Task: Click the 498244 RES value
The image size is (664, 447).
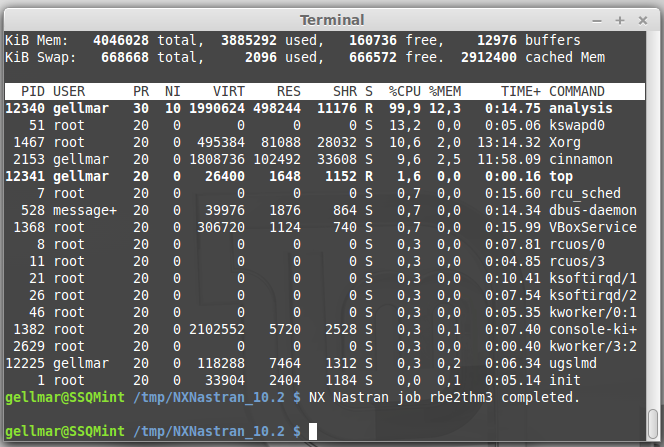Action: (277, 109)
